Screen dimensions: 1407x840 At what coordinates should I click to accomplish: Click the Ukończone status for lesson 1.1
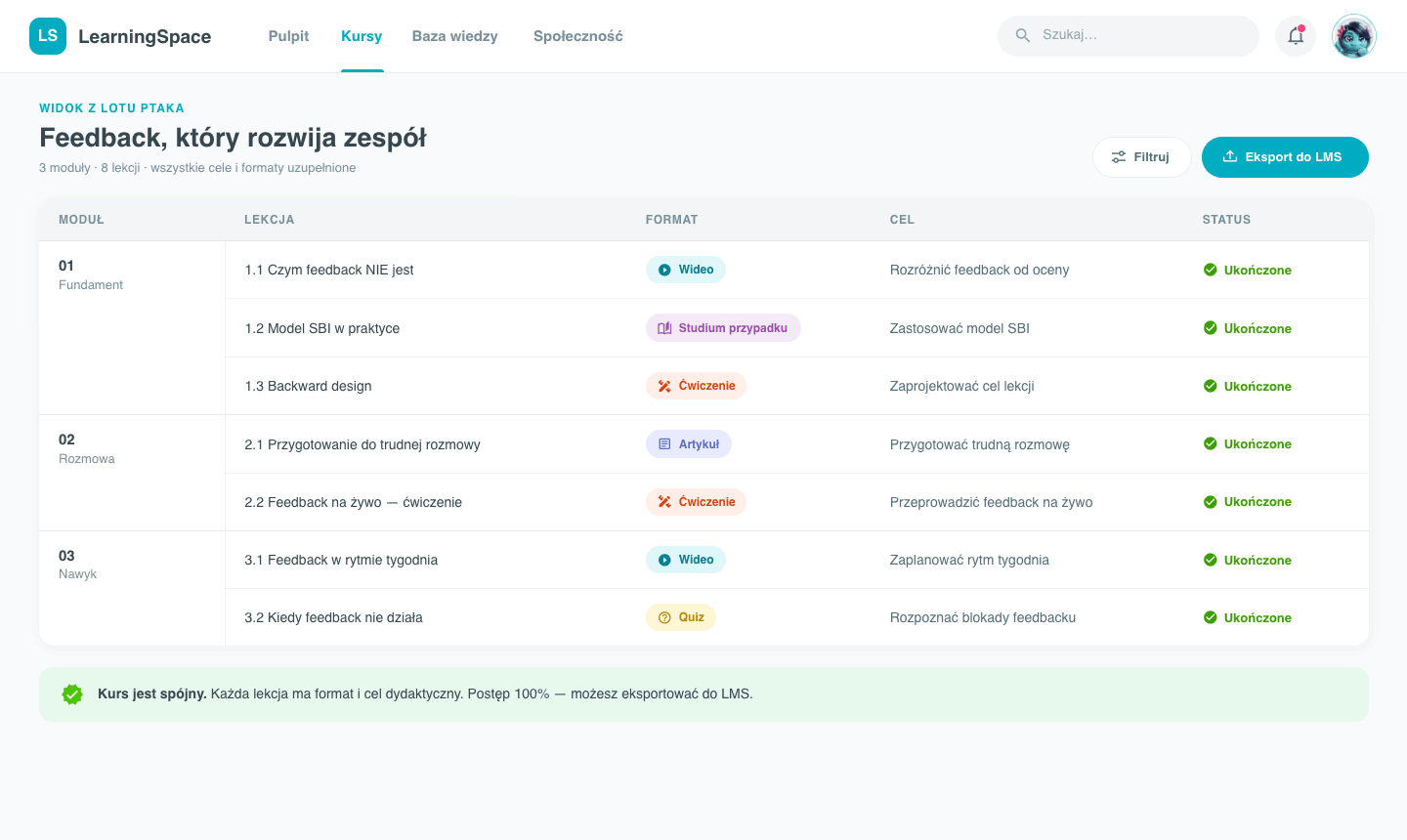pyautogui.click(x=1248, y=270)
